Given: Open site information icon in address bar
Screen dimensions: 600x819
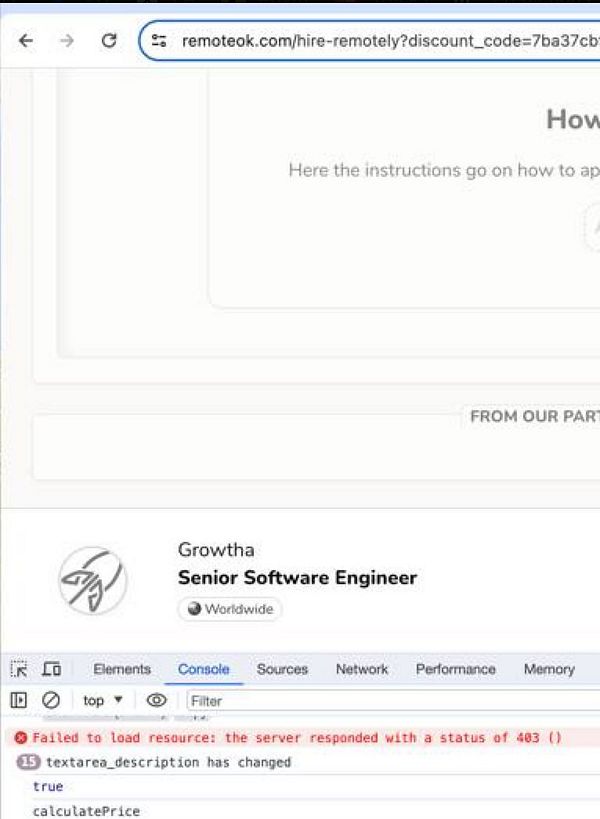Looking at the screenshot, I should click(x=159, y=40).
